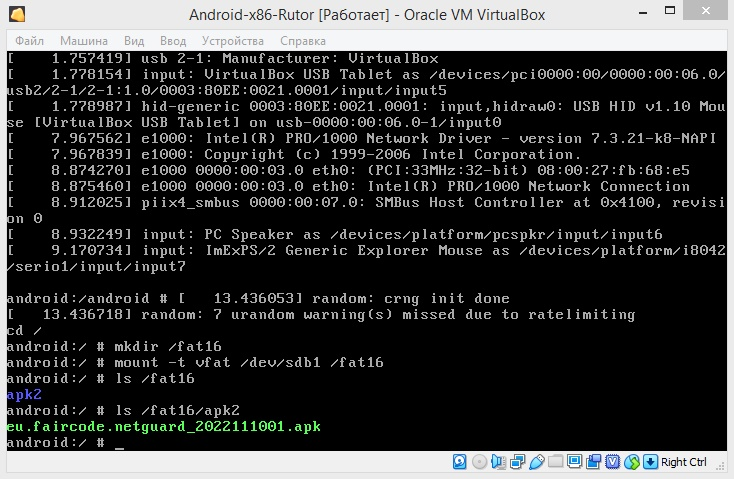The image size is (734, 479).
Task: Open the Файл menu
Action: tap(29, 41)
